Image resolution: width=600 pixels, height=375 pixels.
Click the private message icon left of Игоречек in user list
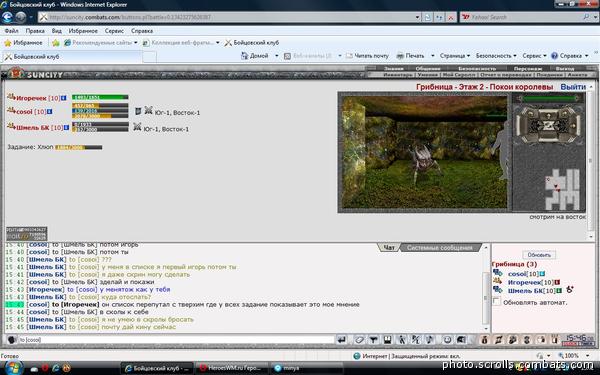(x=497, y=281)
